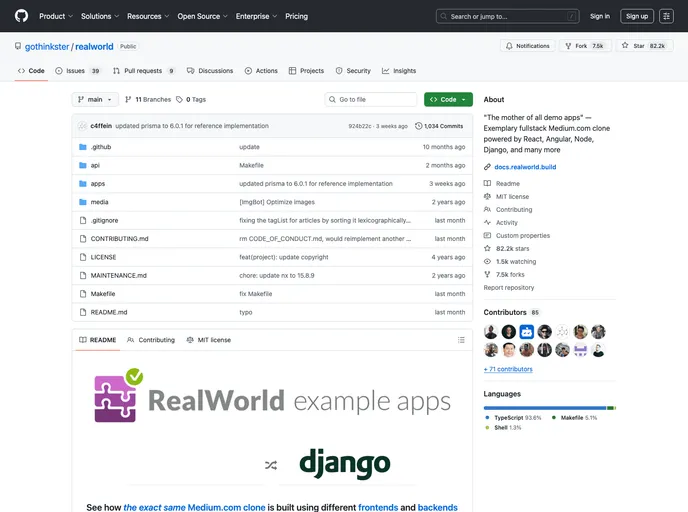Image resolution: width=688 pixels, height=512 pixels.
Task: Click the pulse icon beside Activity
Action: [x=487, y=222]
